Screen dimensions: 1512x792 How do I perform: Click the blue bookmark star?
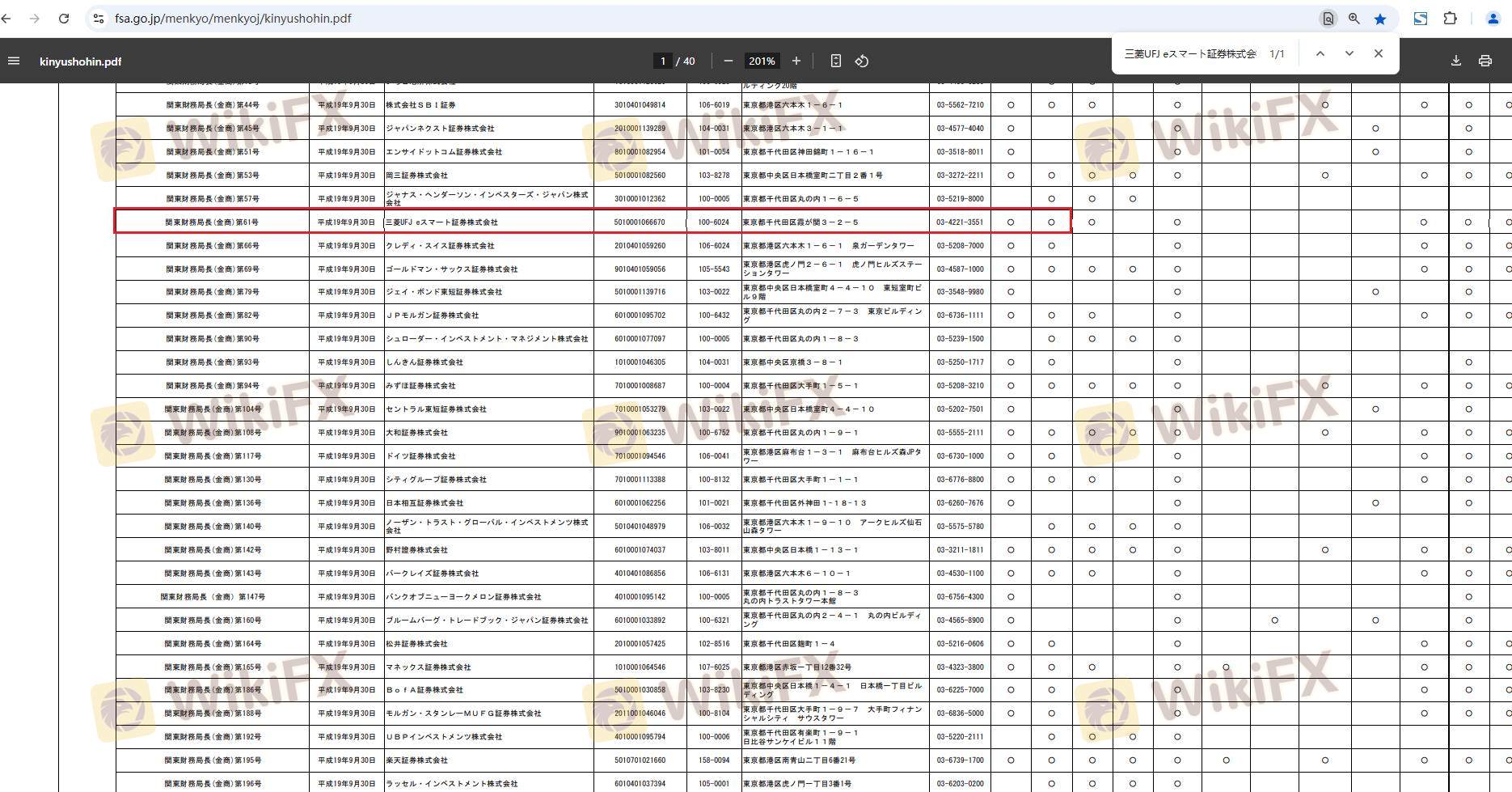tap(1380, 19)
